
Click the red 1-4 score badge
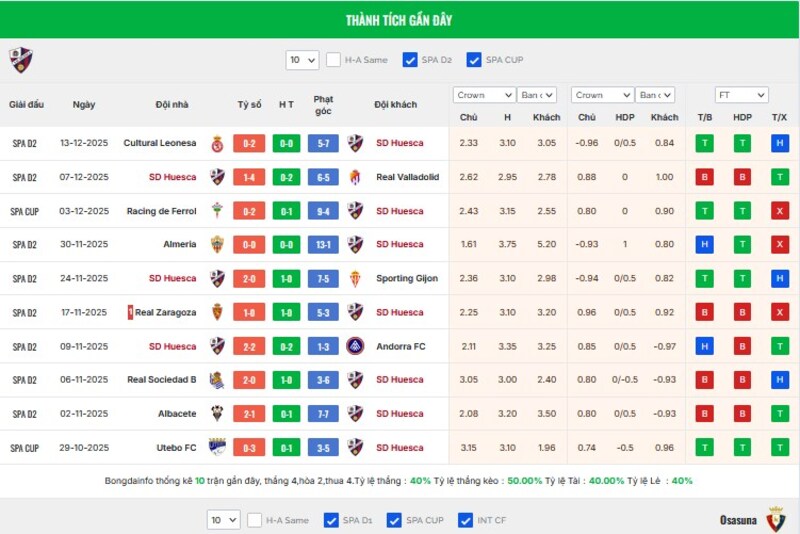point(249,177)
